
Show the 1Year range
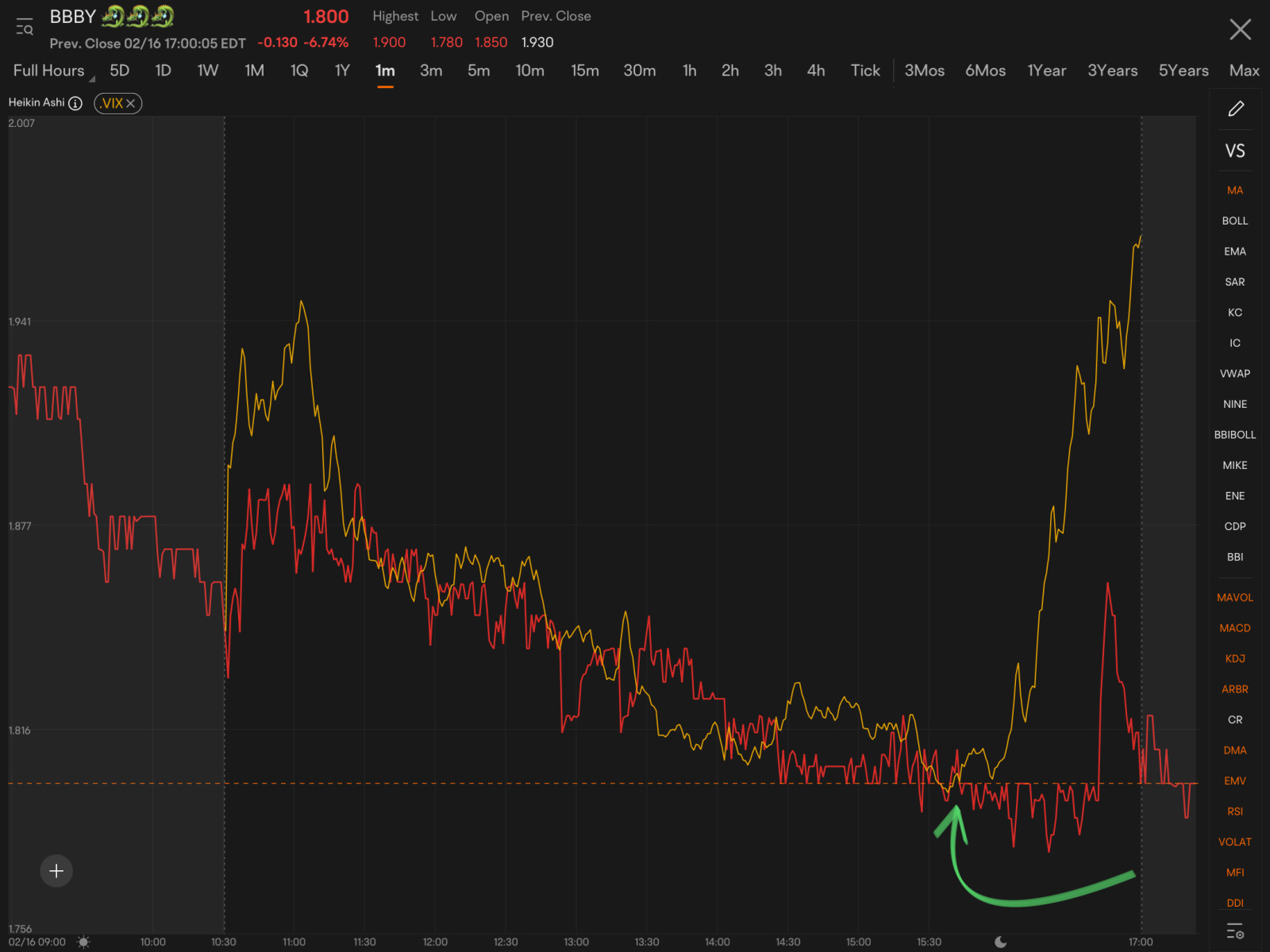pyautogui.click(x=1047, y=71)
